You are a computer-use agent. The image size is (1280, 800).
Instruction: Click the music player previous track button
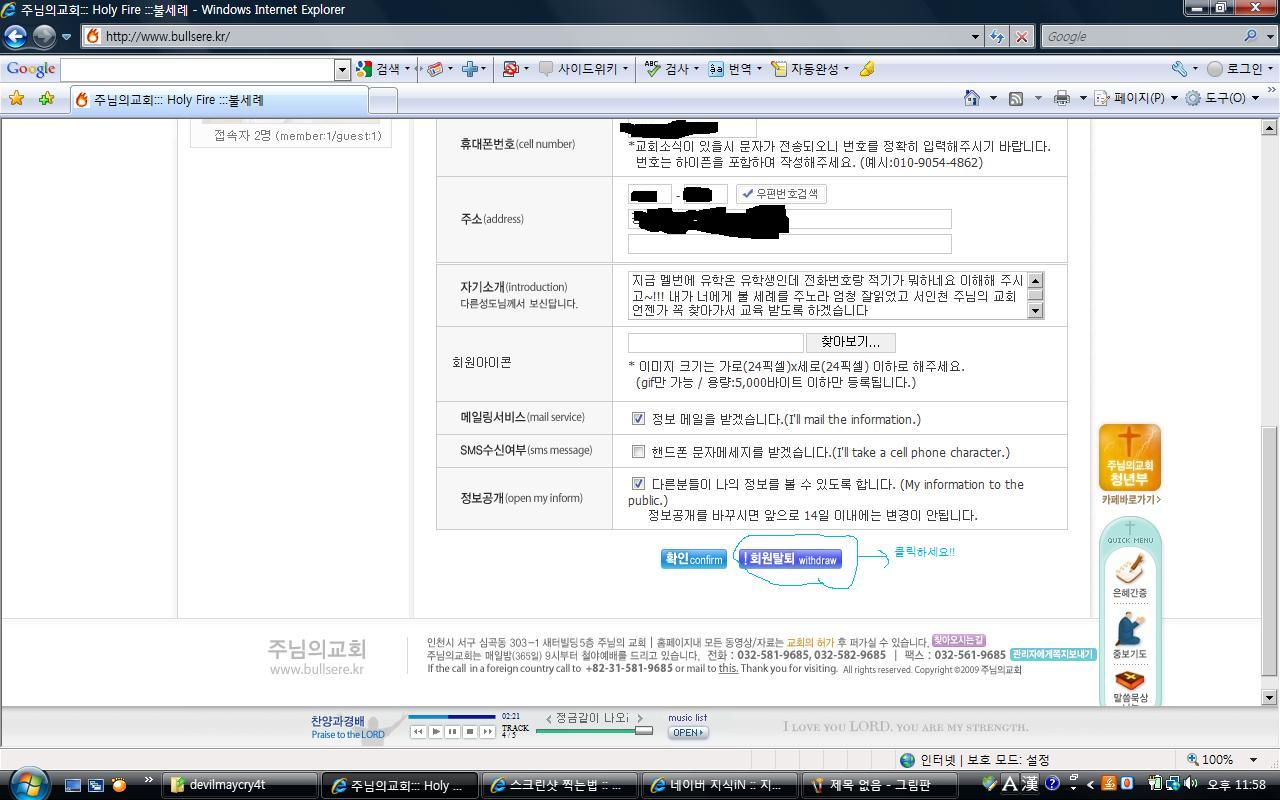tap(418, 731)
